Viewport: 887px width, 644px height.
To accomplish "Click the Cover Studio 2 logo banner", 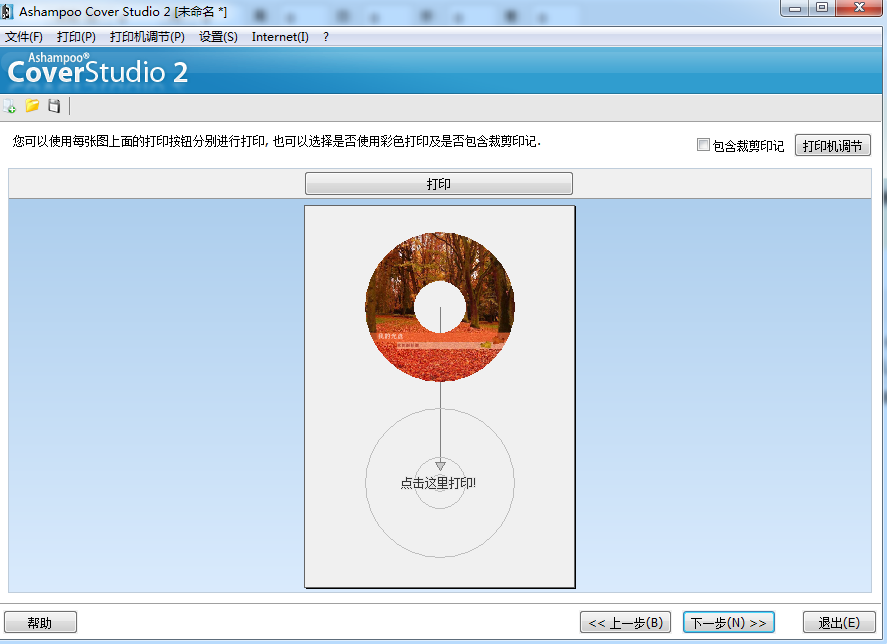I will [98, 71].
